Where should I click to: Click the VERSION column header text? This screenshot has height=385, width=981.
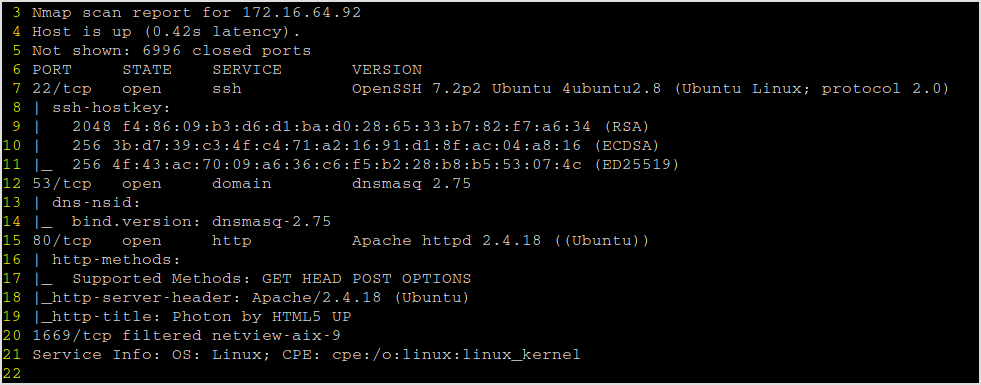(387, 69)
